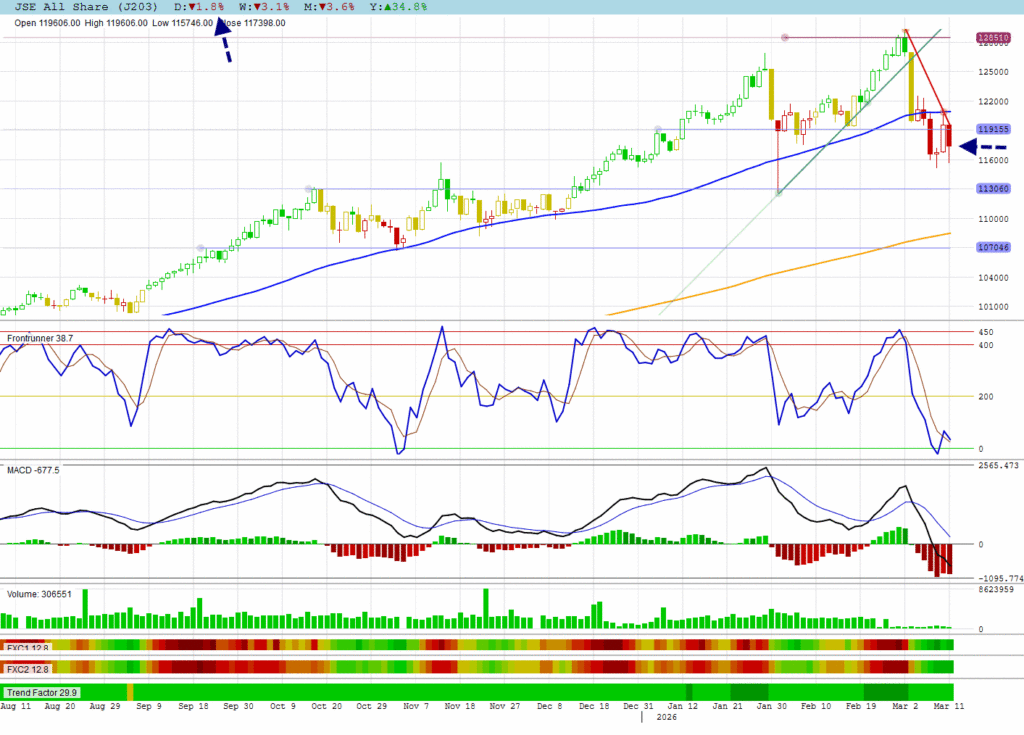The height and width of the screenshot is (735, 1024).
Task: Click the green up triangle beside yearly change
Action: [x=387, y=6]
